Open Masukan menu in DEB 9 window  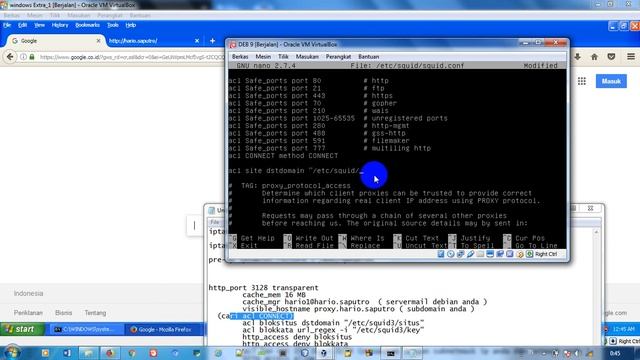pyautogui.click(x=307, y=57)
